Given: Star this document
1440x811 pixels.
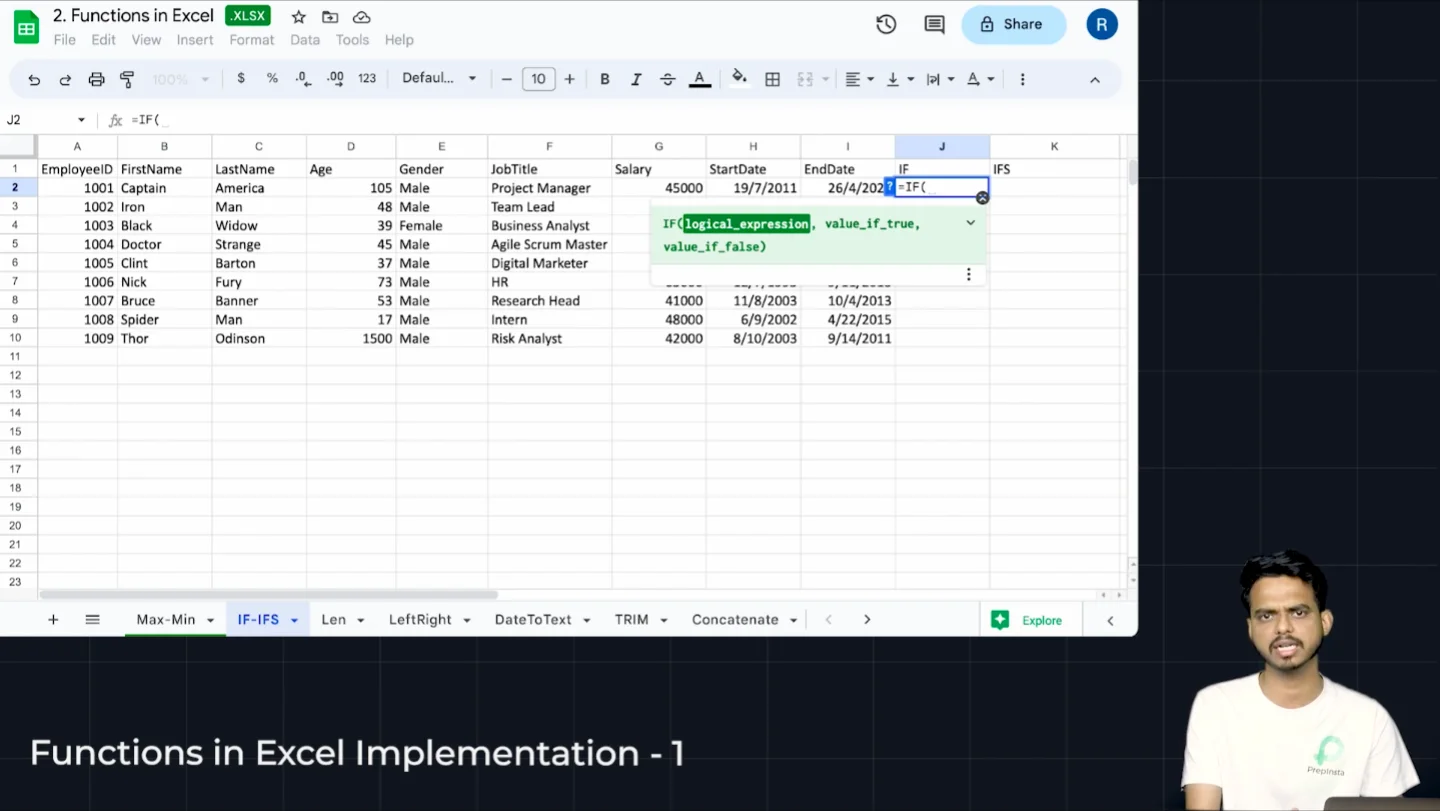Looking at the screenshot, I should tap(298, 17).
